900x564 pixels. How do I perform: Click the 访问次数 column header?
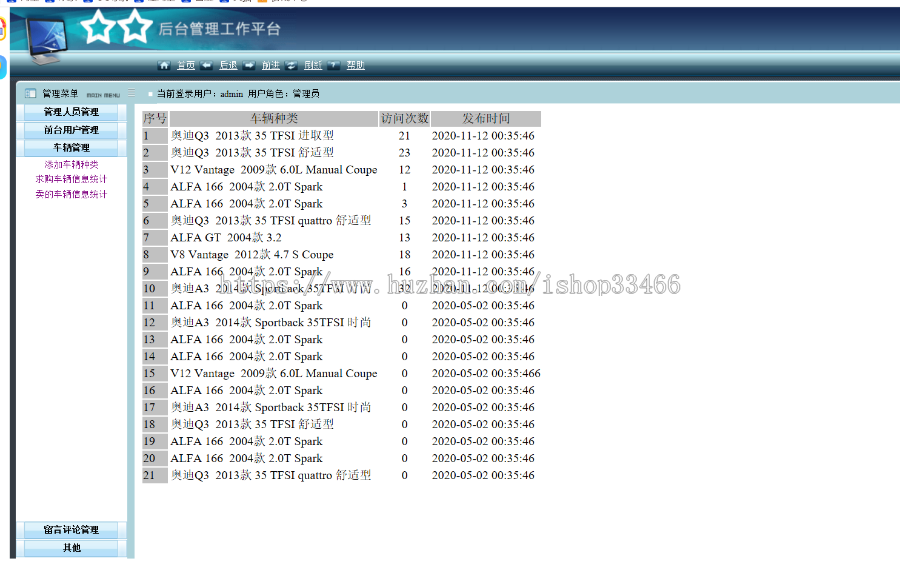405,119
